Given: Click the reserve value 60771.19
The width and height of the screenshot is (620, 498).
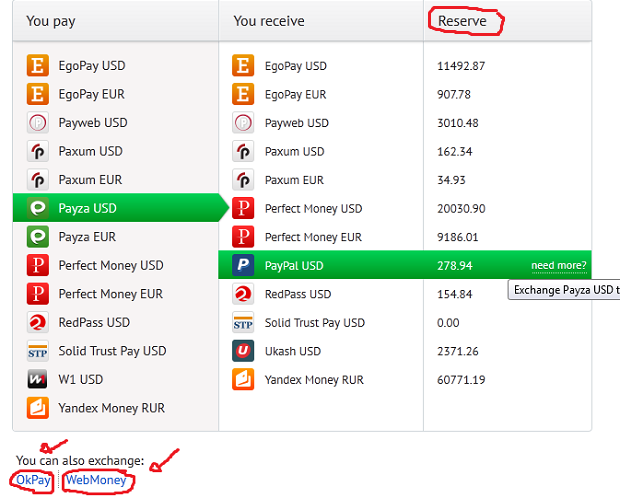Looking at the screenshot, I should (x=461, y=380).
